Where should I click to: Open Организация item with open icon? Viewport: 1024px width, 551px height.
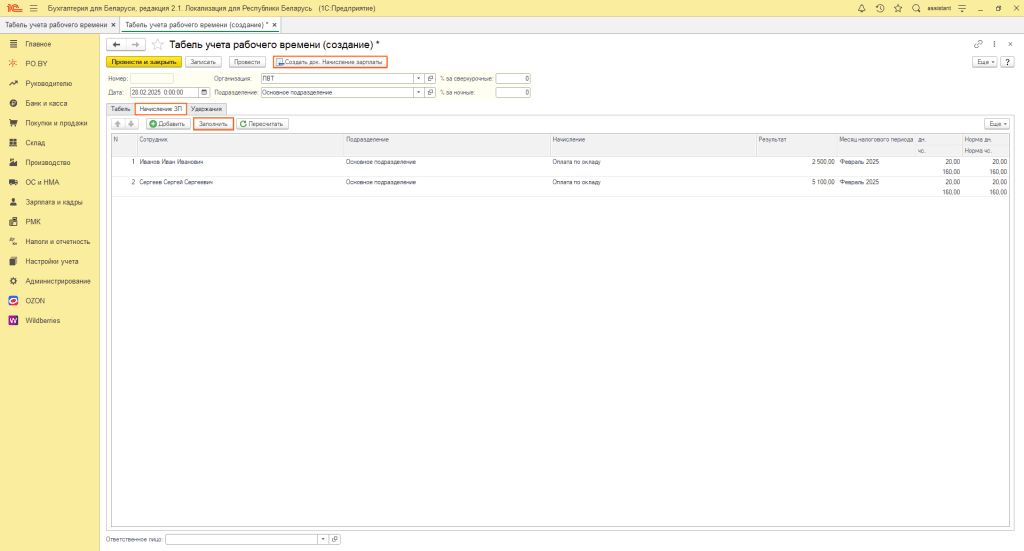coord(430,78)
